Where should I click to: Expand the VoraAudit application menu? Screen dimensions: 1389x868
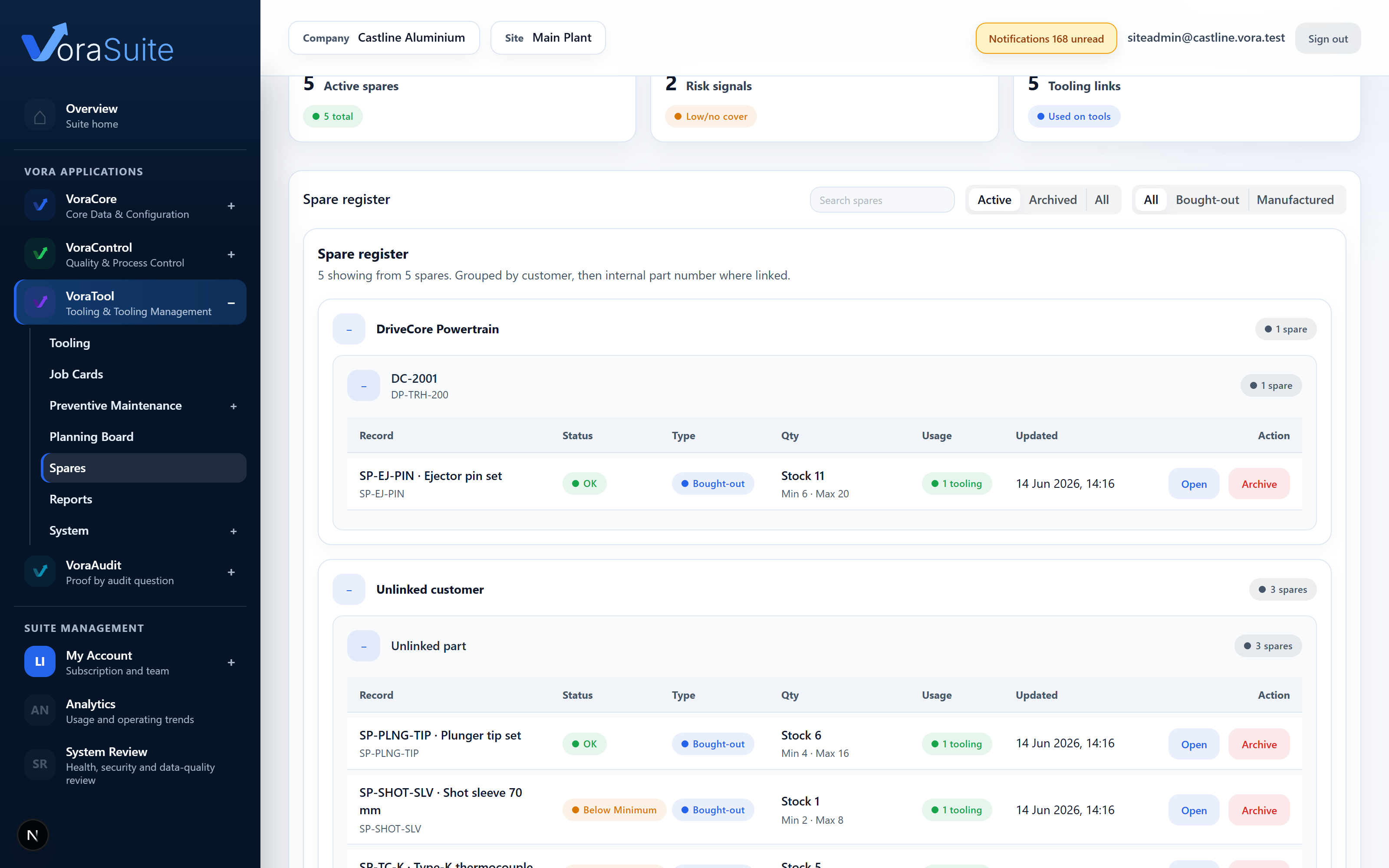point(231,572)
